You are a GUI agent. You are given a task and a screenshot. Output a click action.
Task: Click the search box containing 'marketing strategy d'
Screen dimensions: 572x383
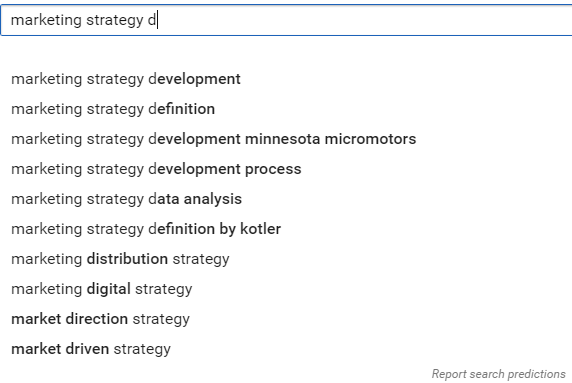[286, 20]
